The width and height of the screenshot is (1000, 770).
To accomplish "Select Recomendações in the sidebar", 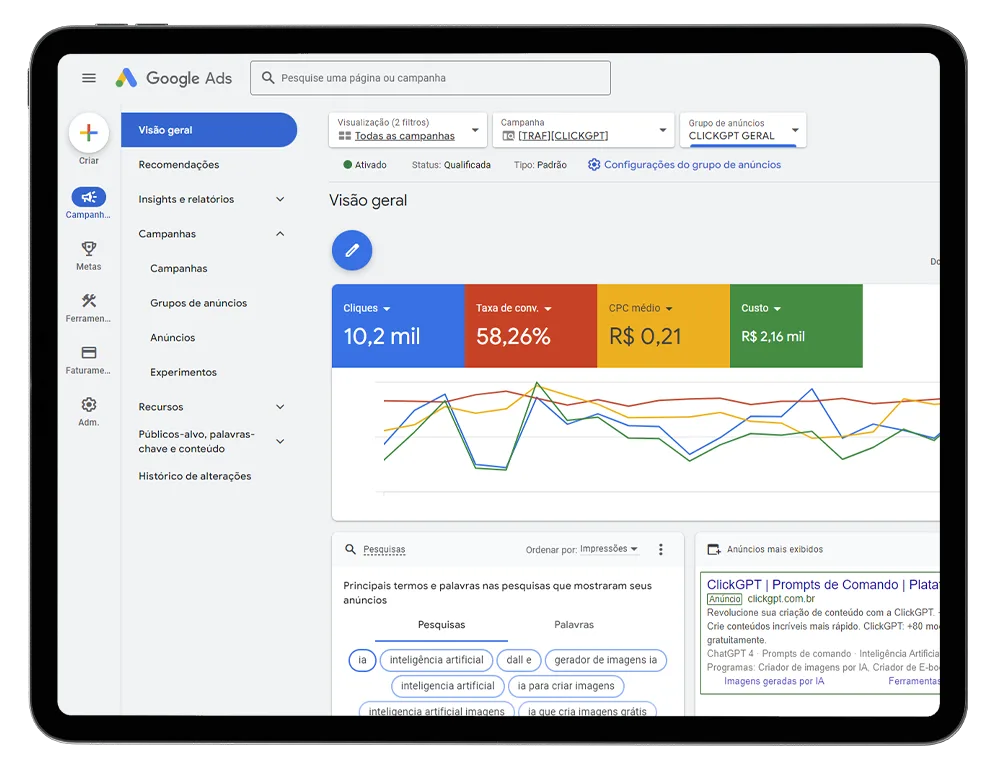I will [179, 165].
